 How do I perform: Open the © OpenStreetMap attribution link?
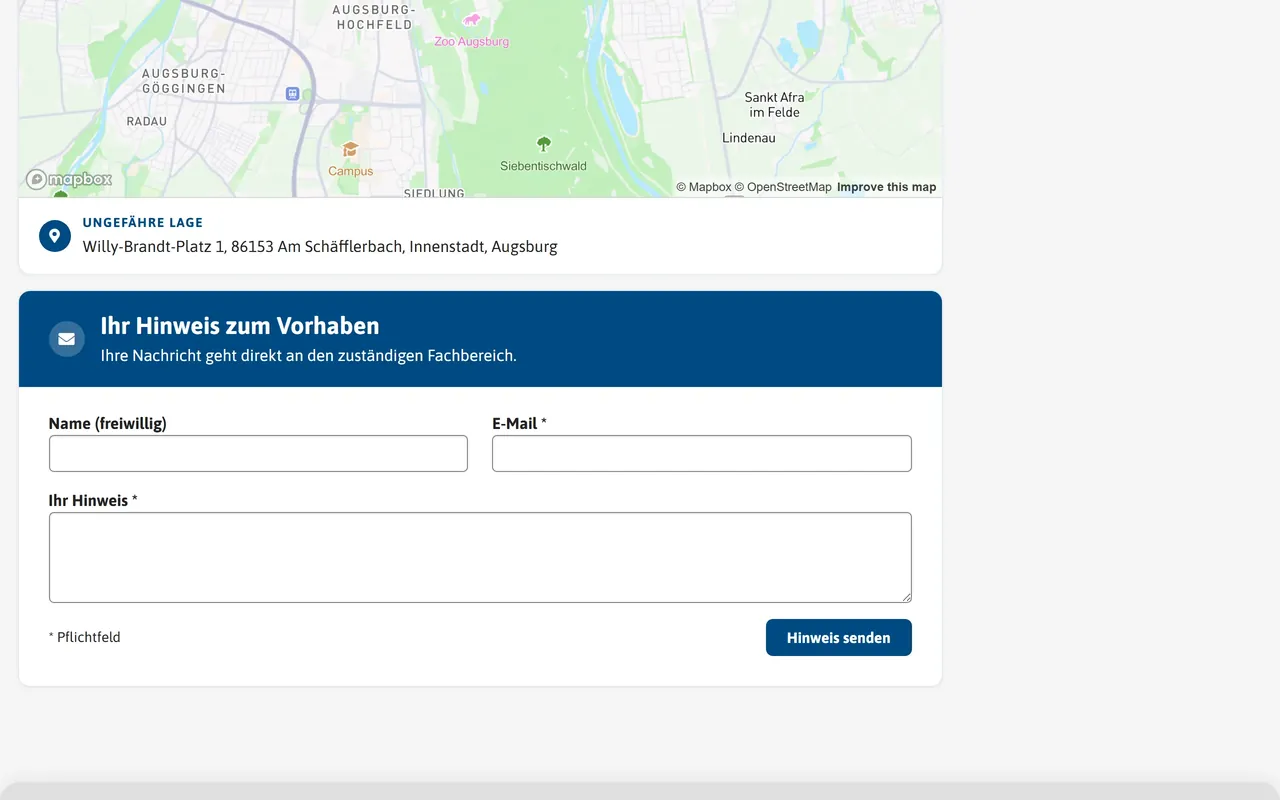click(x=783, y=187)
